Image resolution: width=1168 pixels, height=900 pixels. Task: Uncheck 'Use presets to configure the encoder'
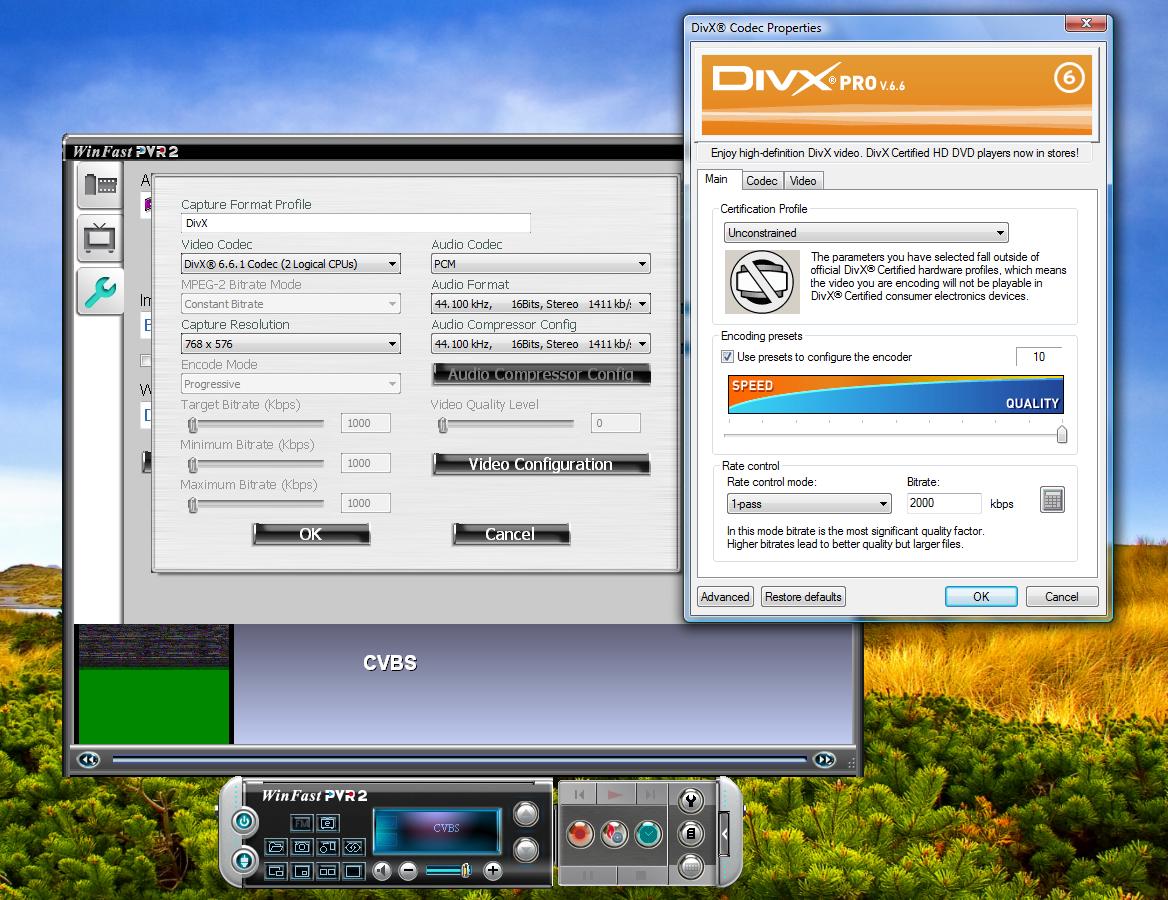[x=727, y=357]
